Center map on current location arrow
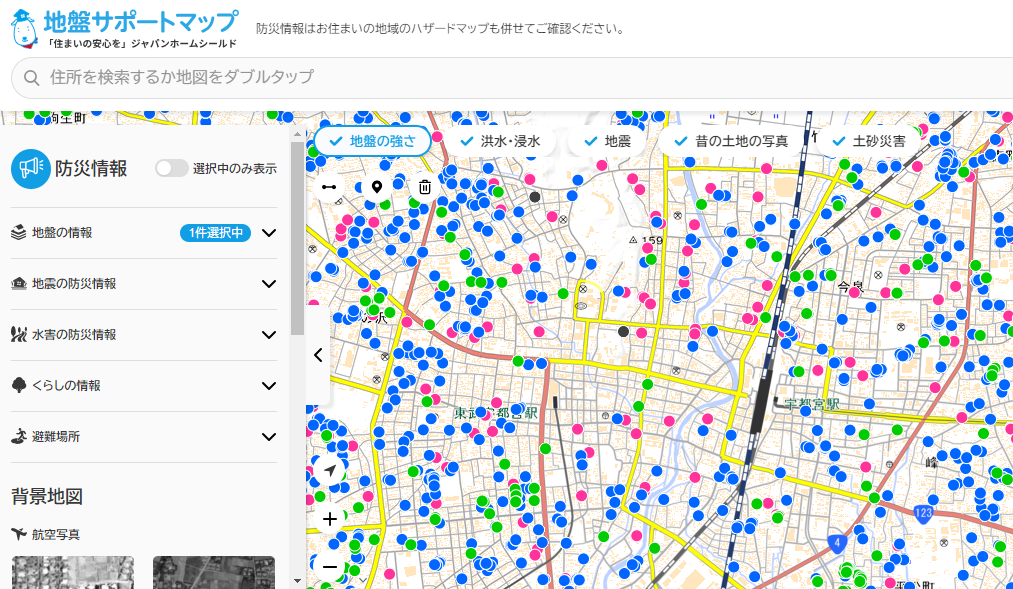Image resolution: width=1013 pixels, height=589 pixels. 330,470
